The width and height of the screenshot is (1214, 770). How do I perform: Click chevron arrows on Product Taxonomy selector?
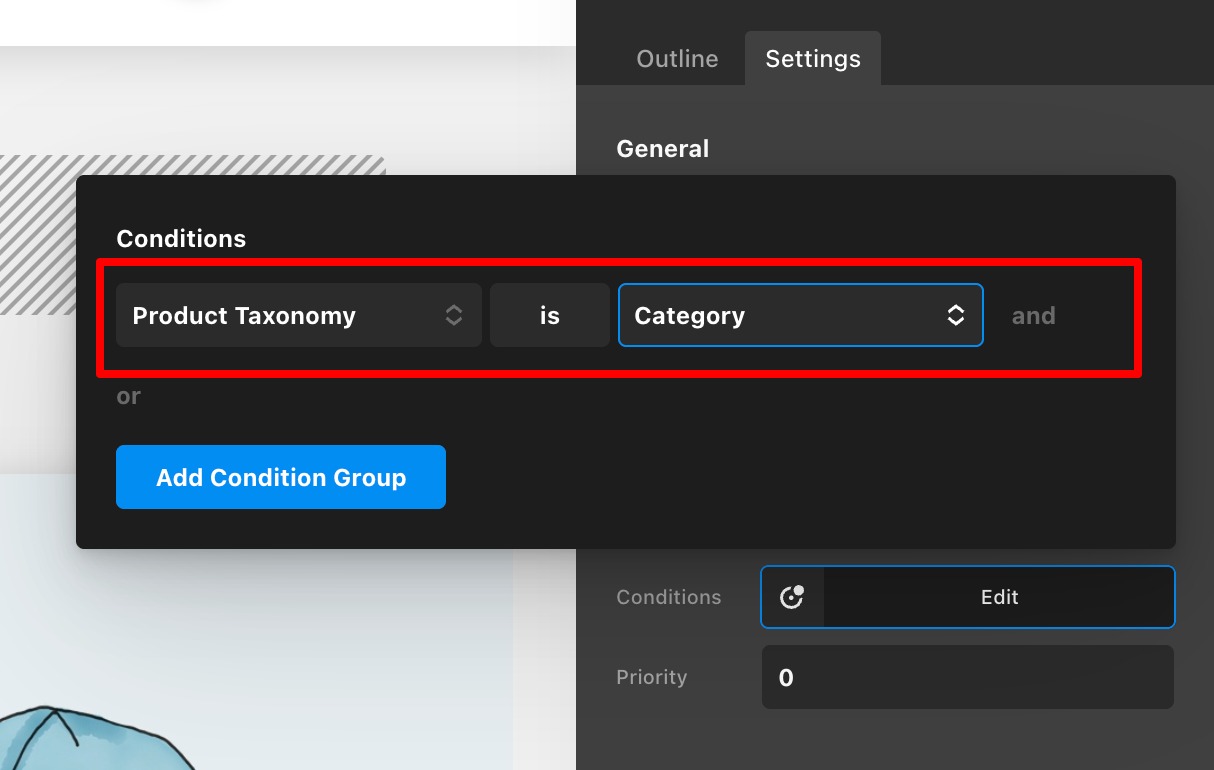pyautogui.click(x=454, y=316)
